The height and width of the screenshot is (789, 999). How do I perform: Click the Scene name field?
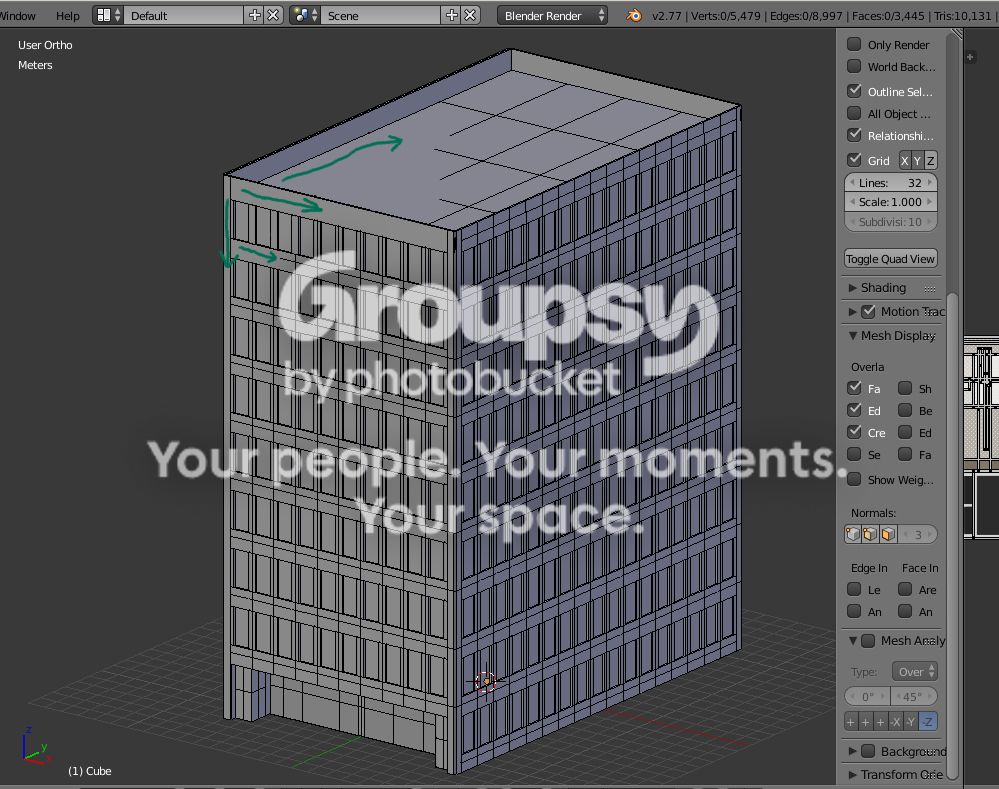(381, 15)
